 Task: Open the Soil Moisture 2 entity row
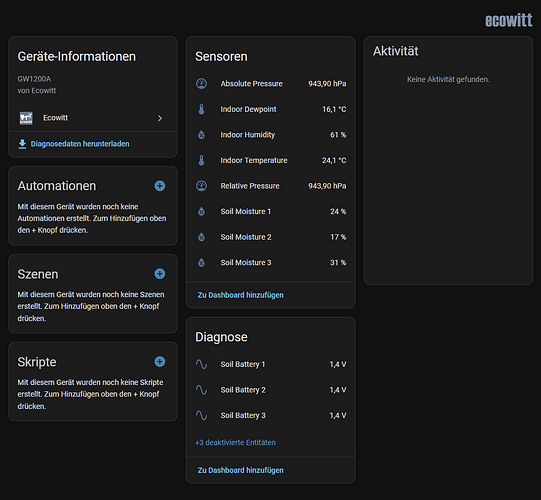[x=271, y=237]
